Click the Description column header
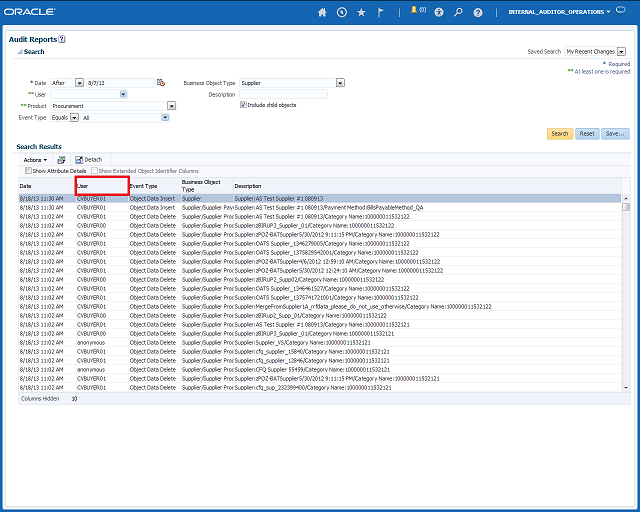Viewport: 640px width, 512px height. (427, 186)
